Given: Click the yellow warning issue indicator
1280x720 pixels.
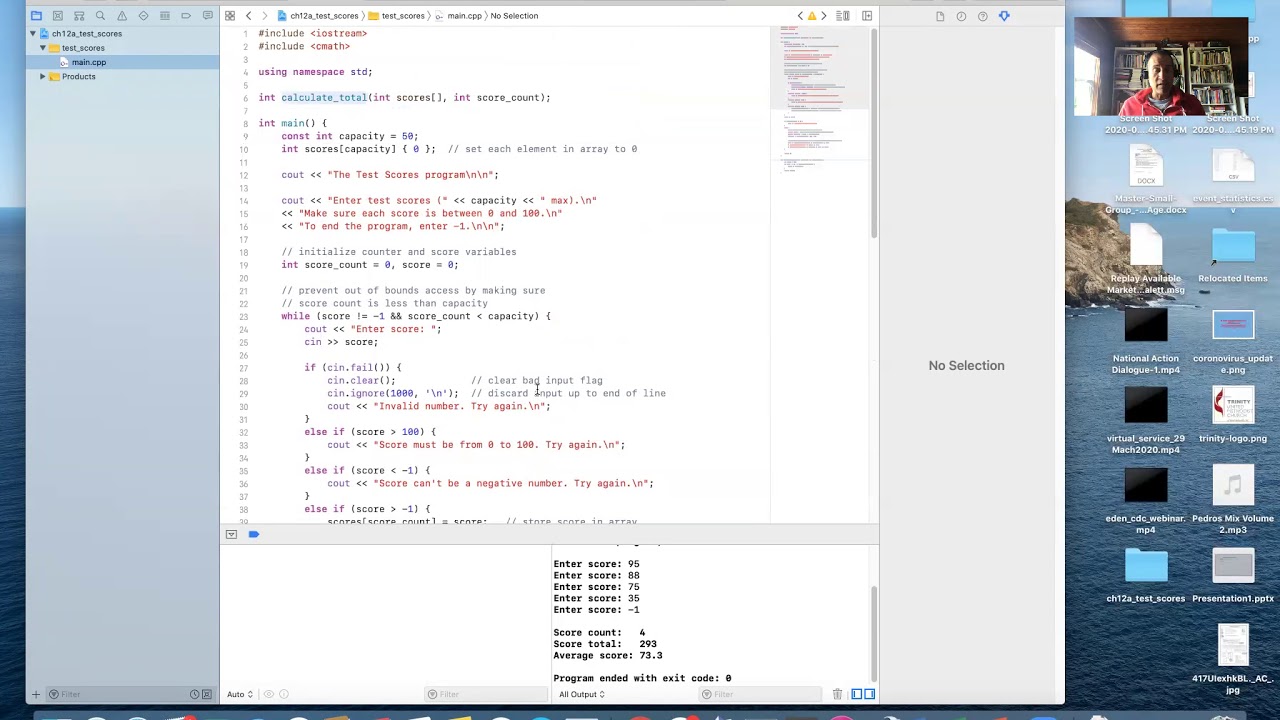Looking at the screenshot, I should pyautogui.click(x=811, y=16).
